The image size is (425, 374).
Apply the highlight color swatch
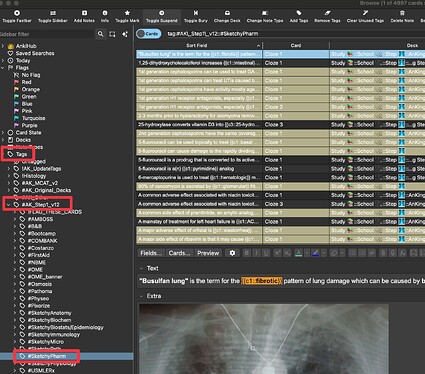315,253
